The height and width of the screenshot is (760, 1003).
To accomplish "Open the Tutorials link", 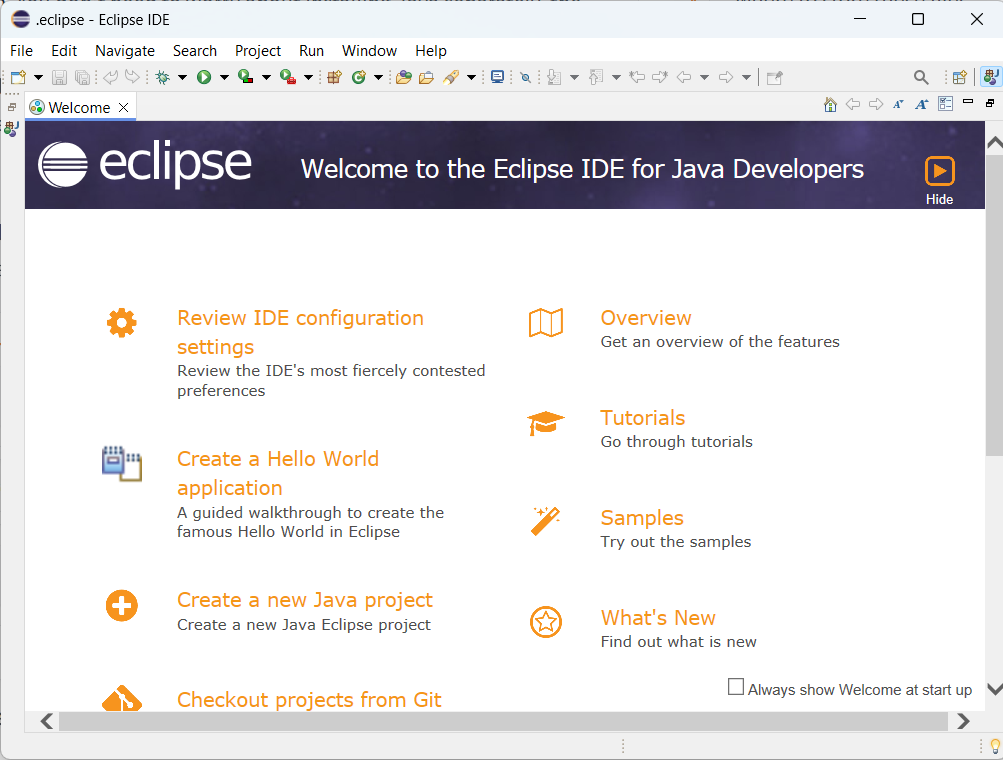I will 642,418.
